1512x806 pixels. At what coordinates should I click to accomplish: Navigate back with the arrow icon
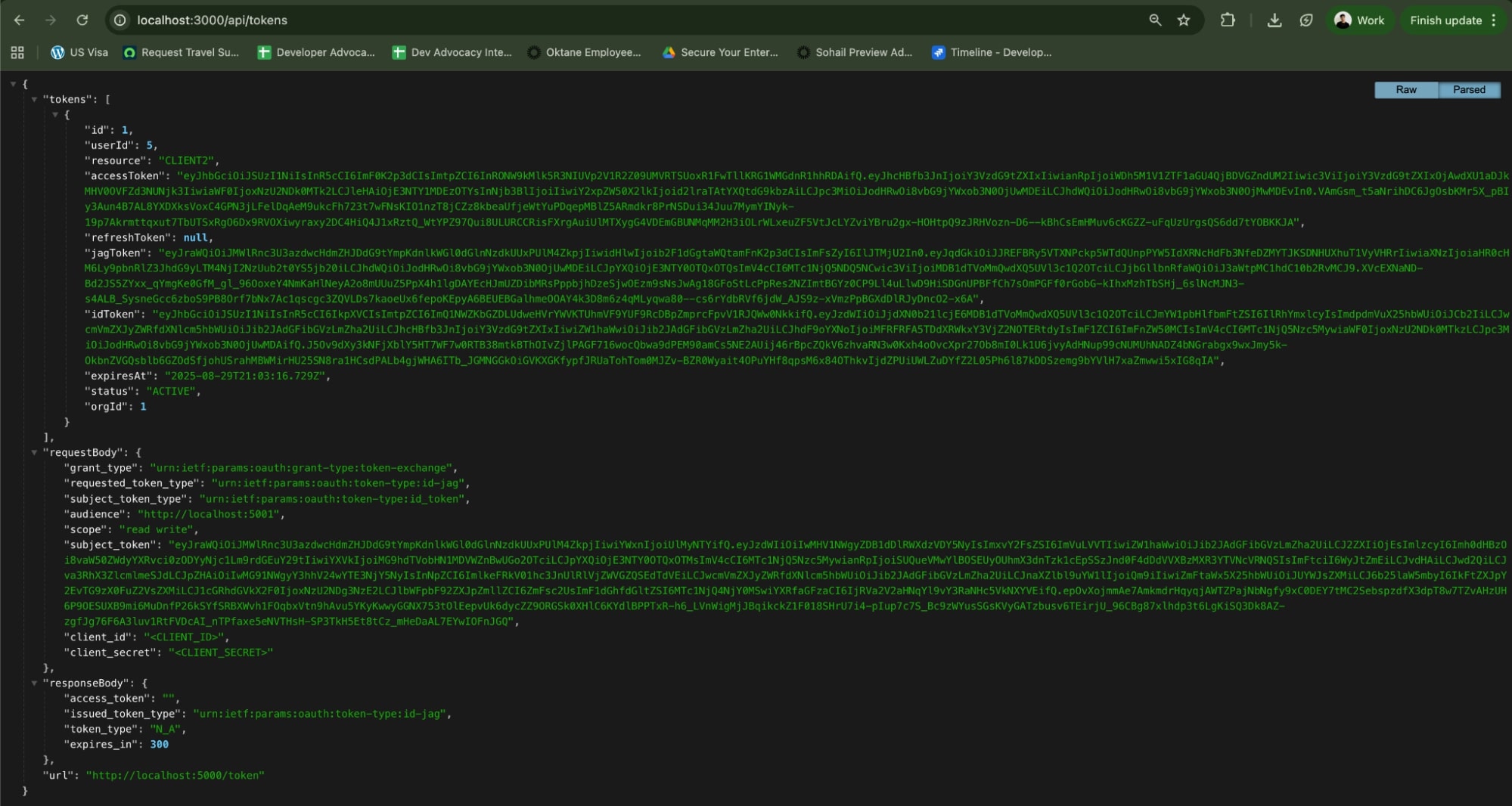coord(19,20)
